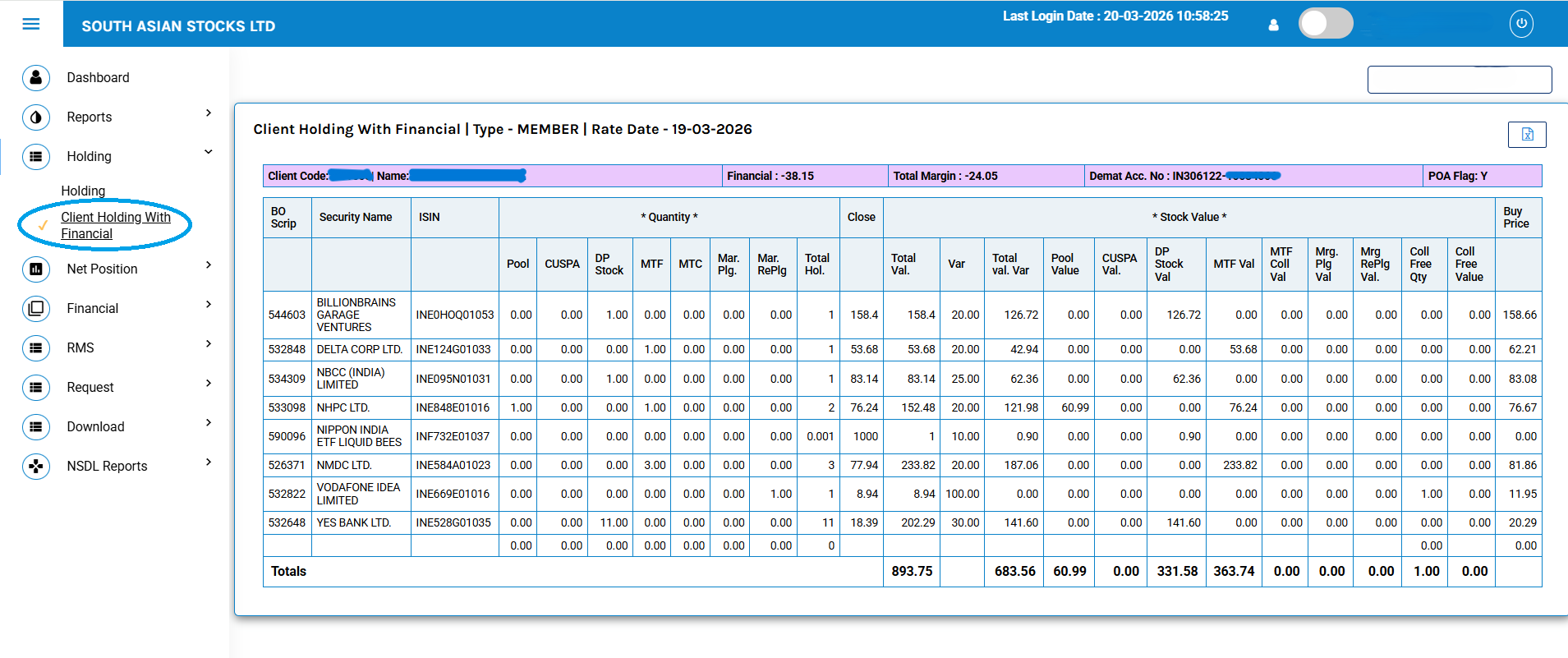Click the NSDL Reports icon

pos(36,466)
